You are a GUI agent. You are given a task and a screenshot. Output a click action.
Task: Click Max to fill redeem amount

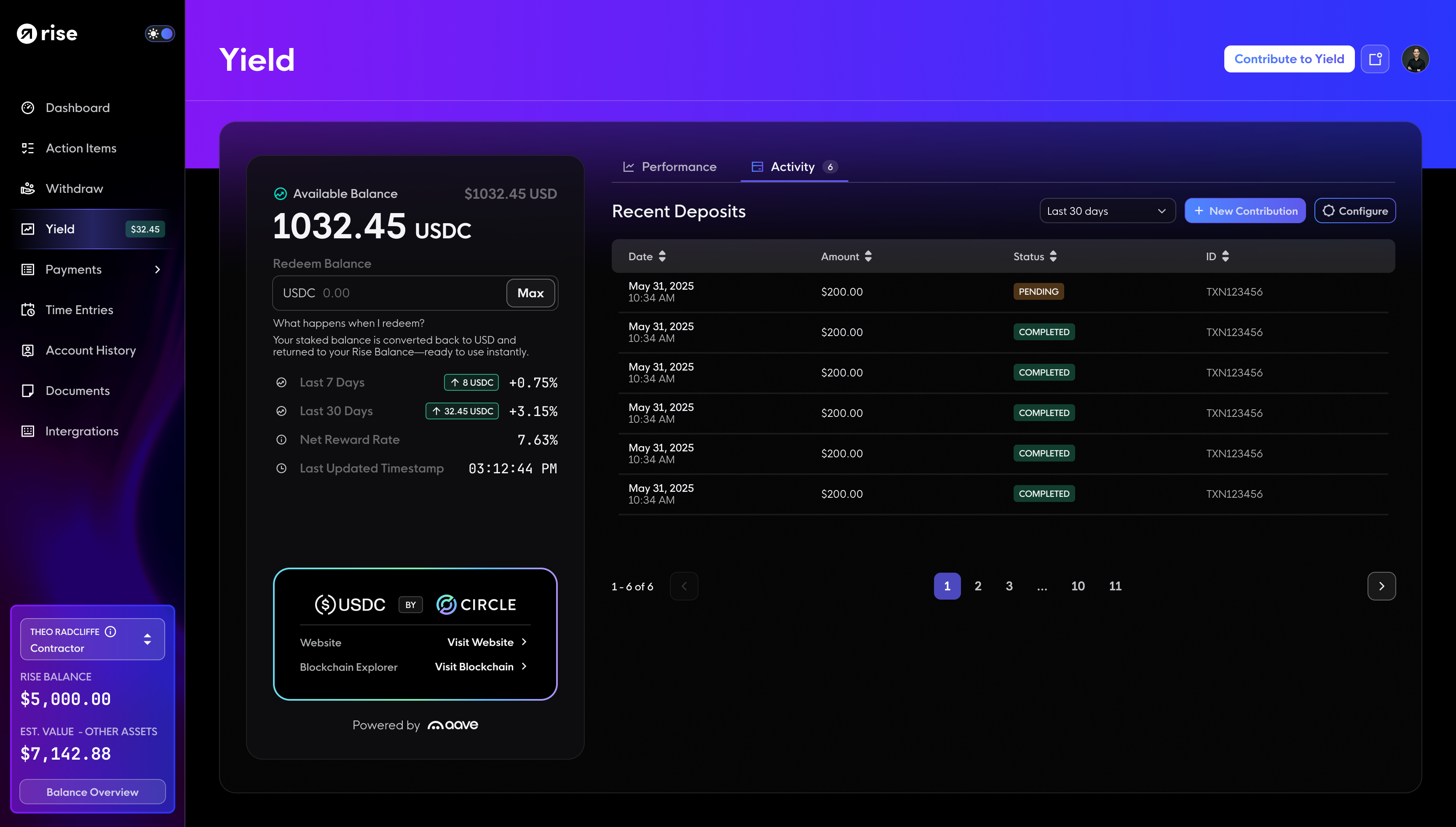click(x=530, y=293)
